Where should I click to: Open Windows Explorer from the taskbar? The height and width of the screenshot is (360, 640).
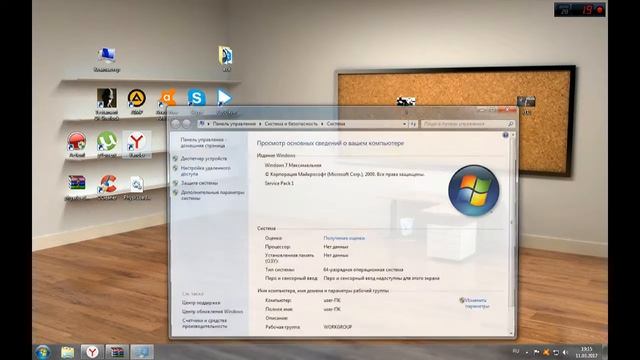pos(67,352)
